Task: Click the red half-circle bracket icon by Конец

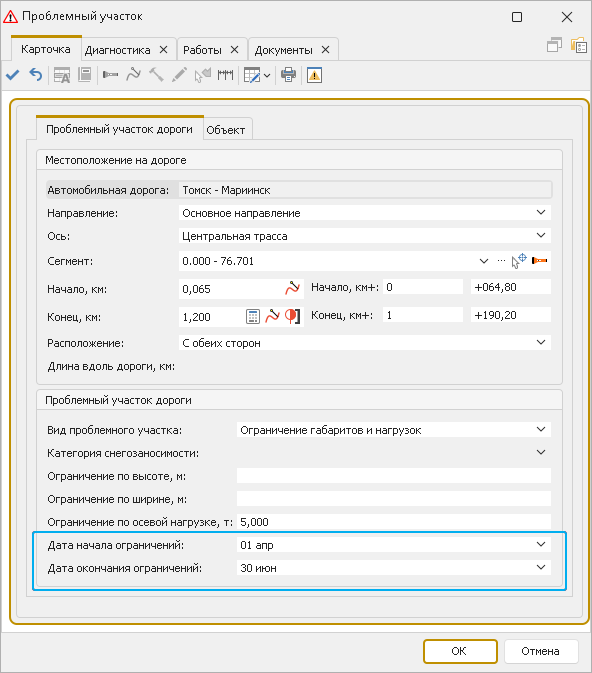Action: tap(292, 316)
